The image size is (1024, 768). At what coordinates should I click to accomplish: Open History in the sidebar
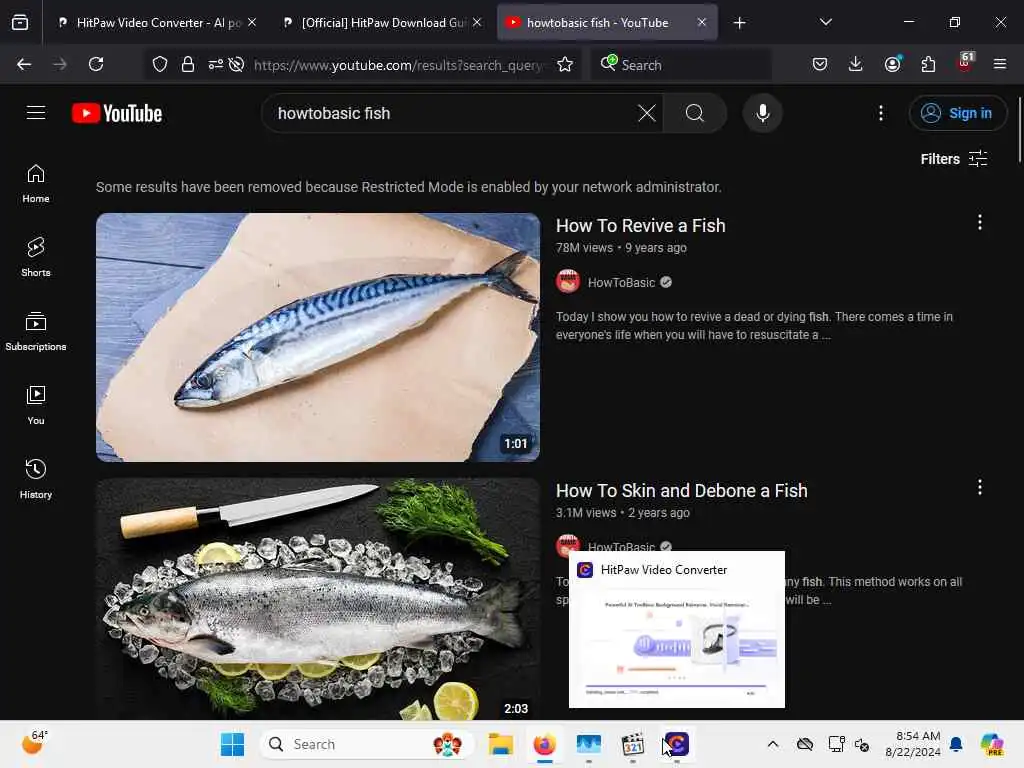pos(36,479)
